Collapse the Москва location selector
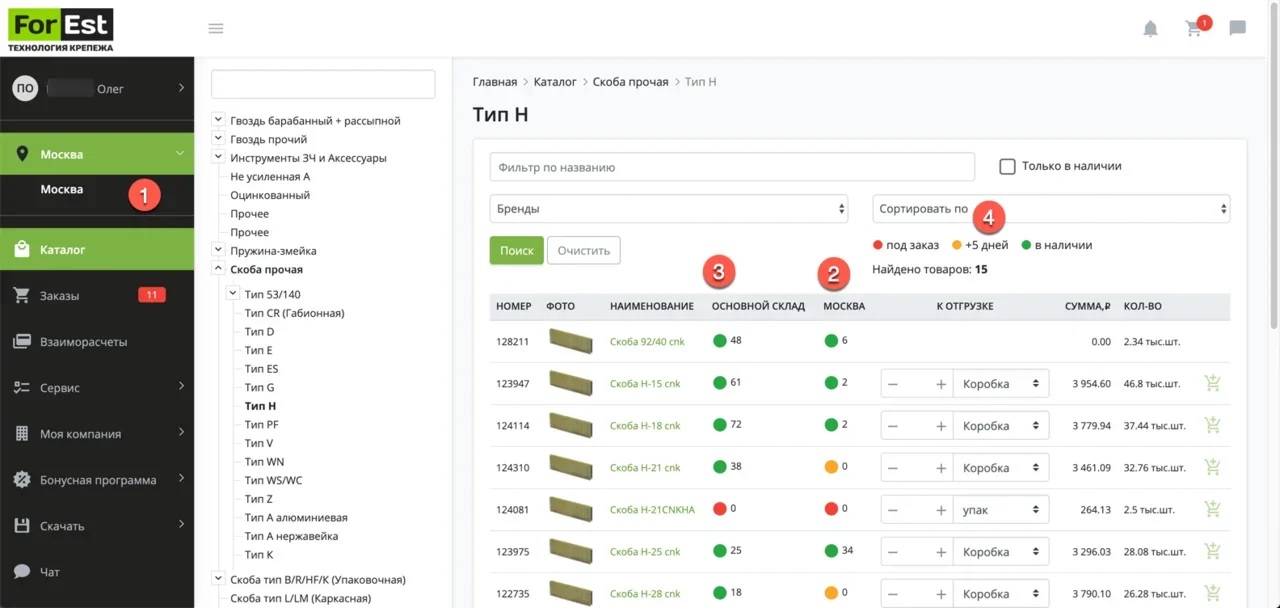This screenshot has width=1280, height=608. pos(97,154)
